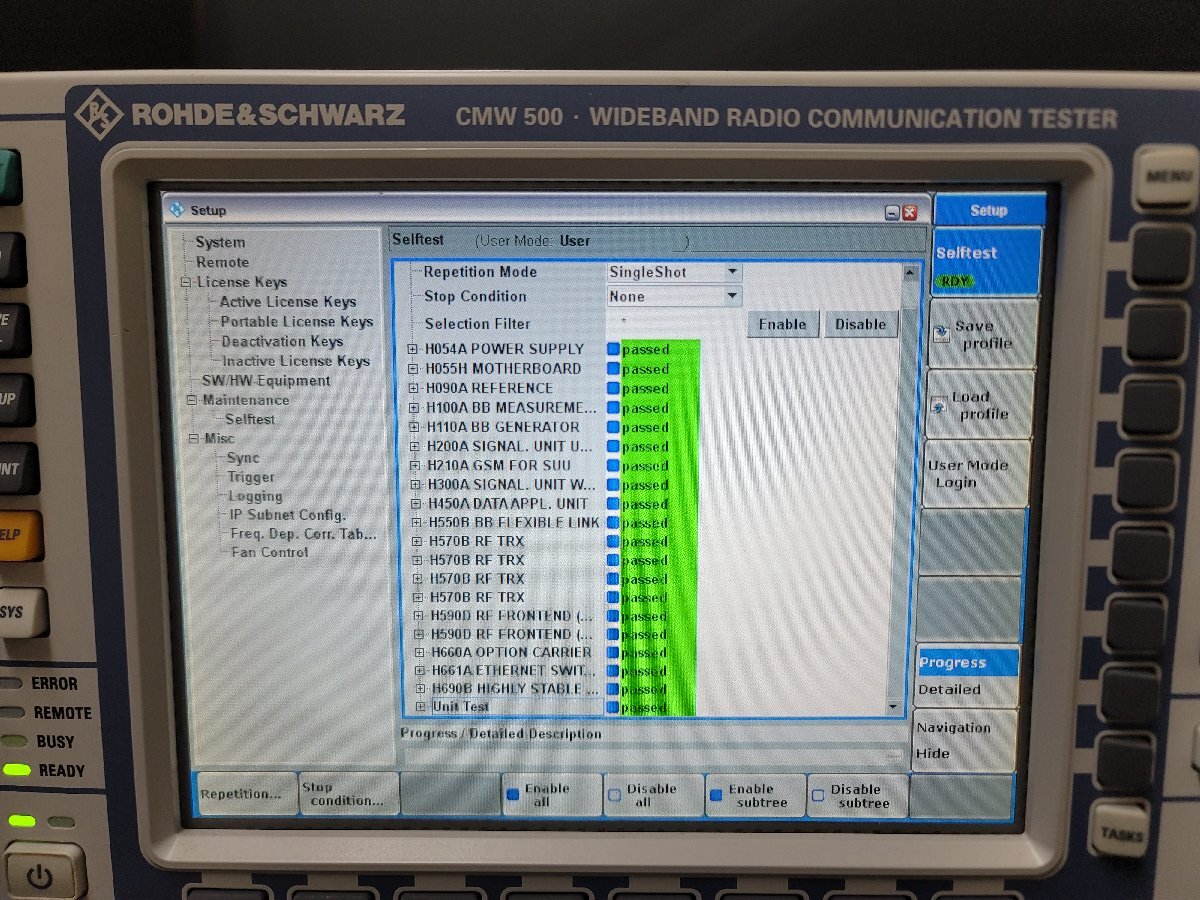
Task: Click the scrollbar down arrow
Action: (894, 707)
